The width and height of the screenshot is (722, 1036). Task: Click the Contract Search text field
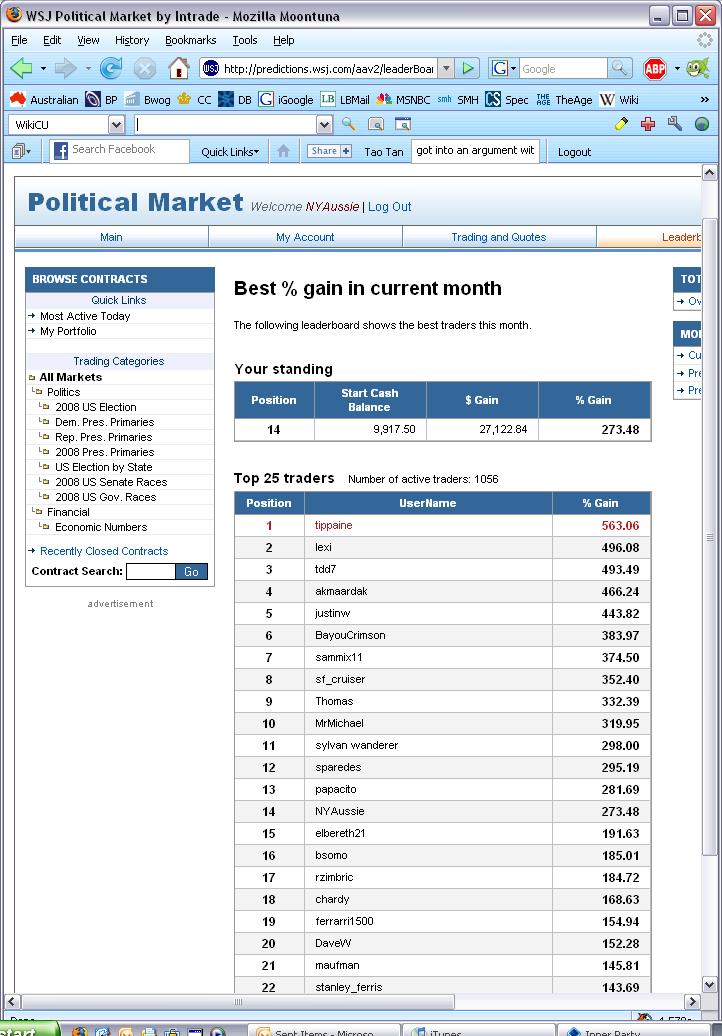(x=150, y=572)
